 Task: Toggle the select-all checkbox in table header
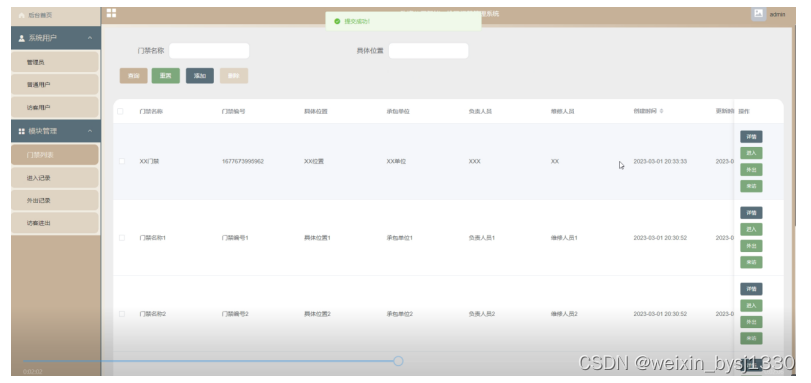[121, 111]
